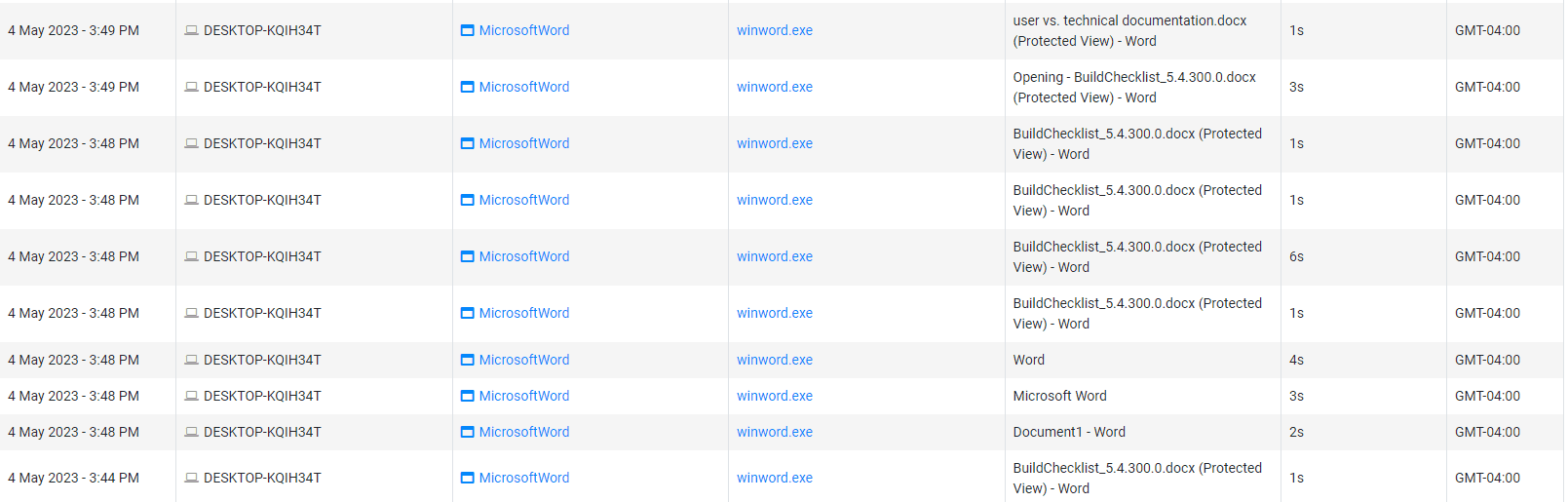Open the MicrosoftWord link in the first row
This screenshot has height=502, width=1568.
[x=524, y=30]
